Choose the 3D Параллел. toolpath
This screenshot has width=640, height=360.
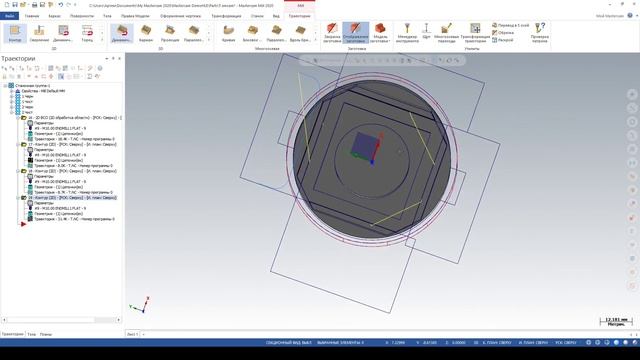point(193,33)
